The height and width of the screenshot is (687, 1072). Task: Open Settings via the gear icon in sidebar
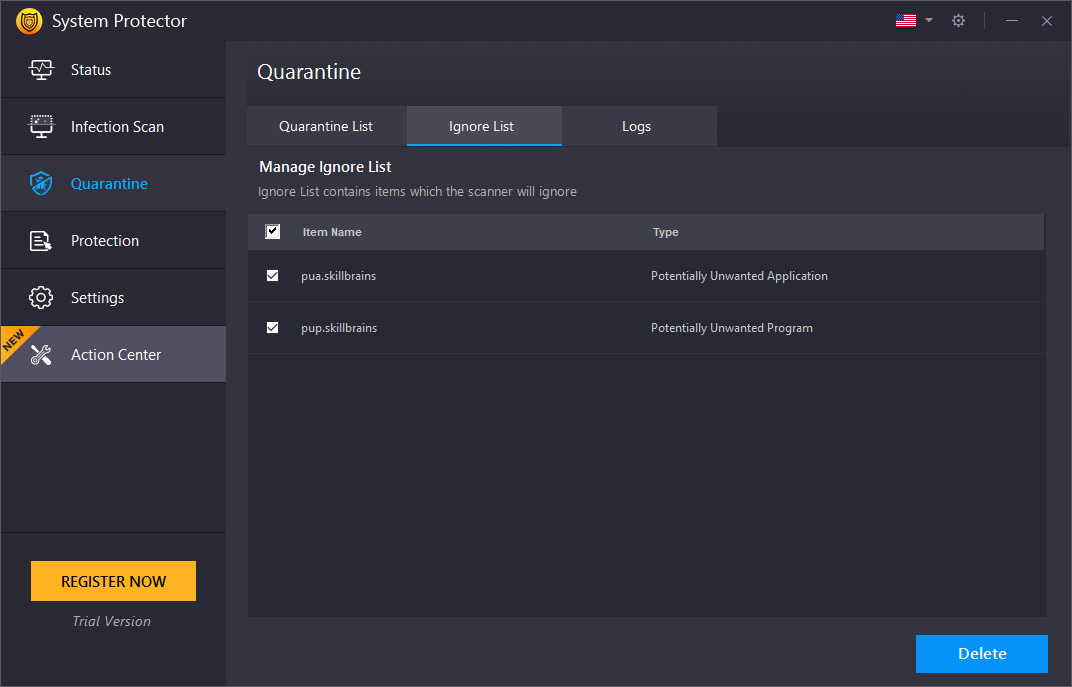[41, 297]
